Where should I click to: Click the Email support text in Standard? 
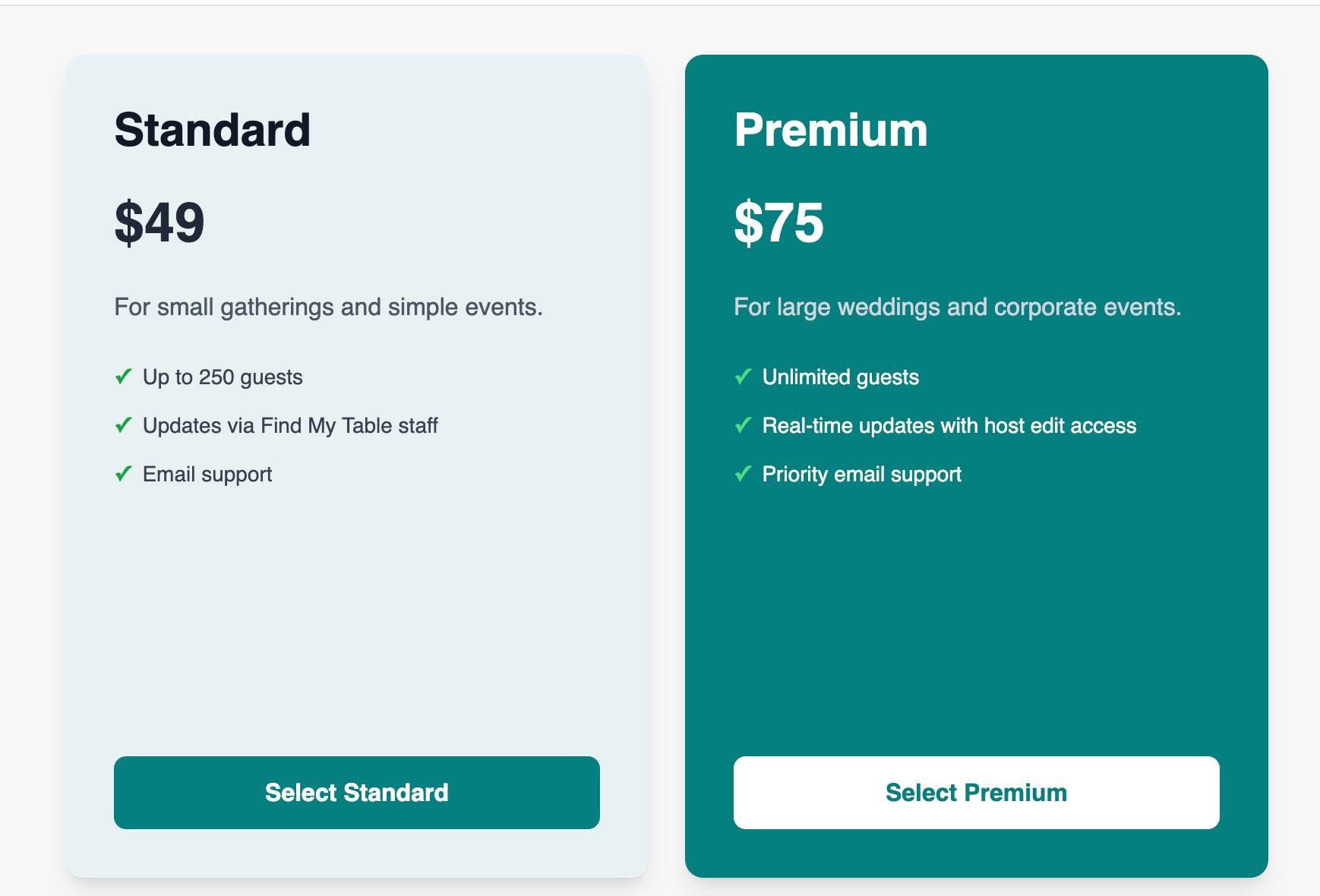click(207, 475)
